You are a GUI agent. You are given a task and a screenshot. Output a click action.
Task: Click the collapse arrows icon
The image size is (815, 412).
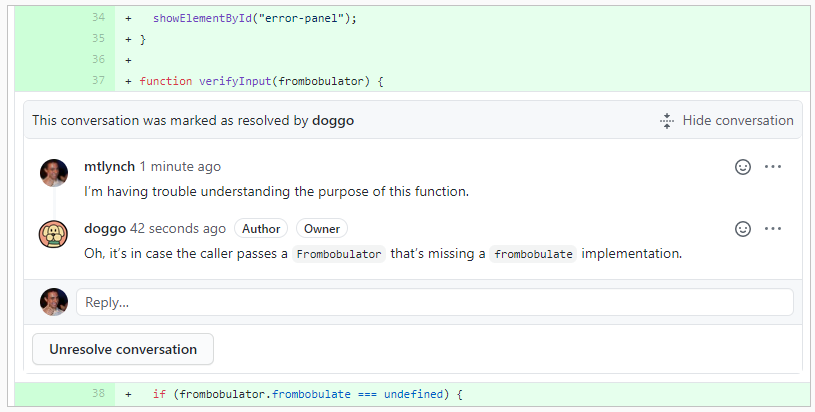tap(667, 121)
